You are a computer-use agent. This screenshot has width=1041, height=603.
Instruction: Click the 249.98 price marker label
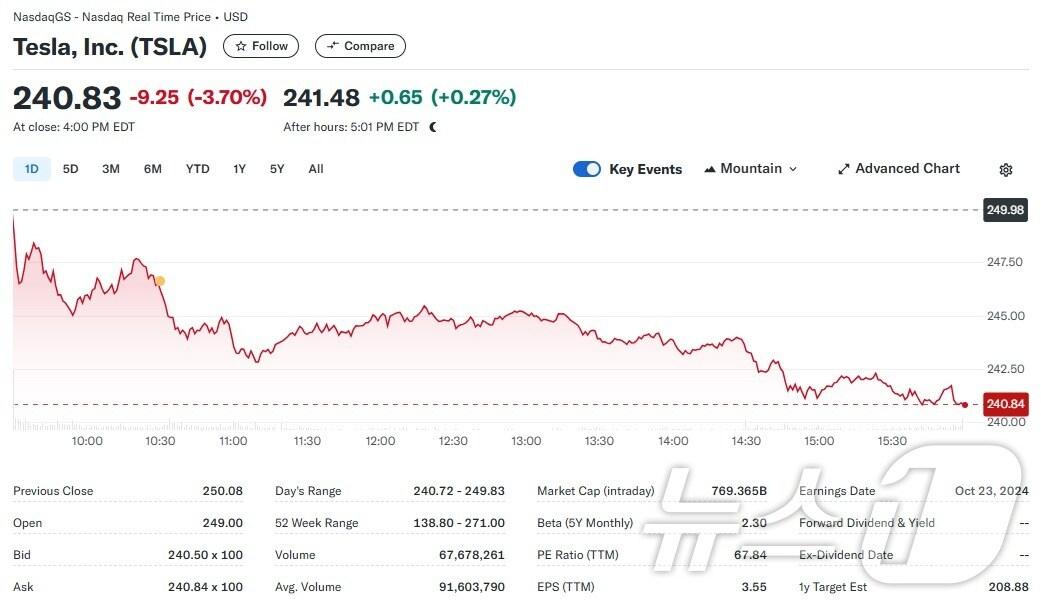(x=1005, y=210)
